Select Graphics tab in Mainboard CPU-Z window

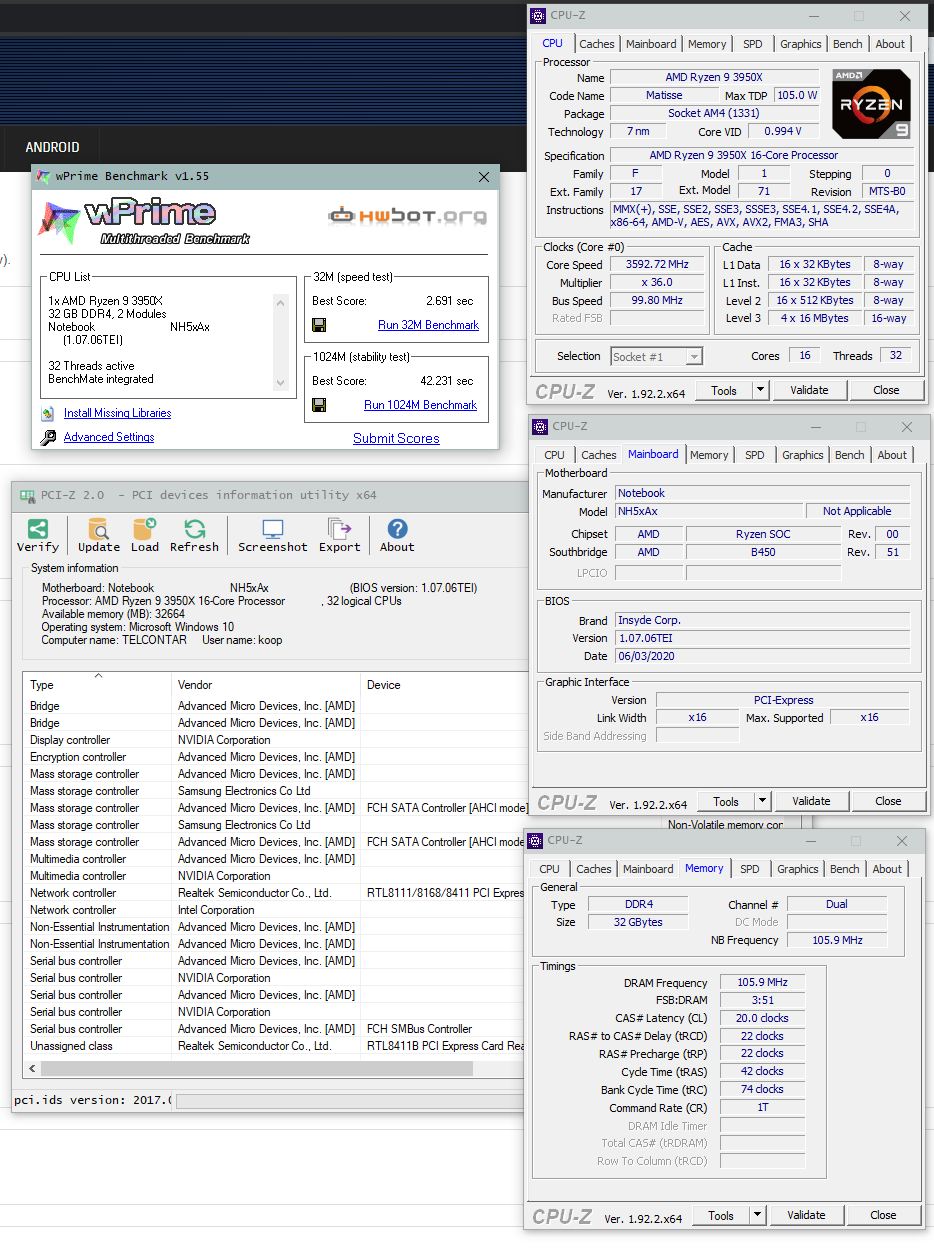[803, 455]
